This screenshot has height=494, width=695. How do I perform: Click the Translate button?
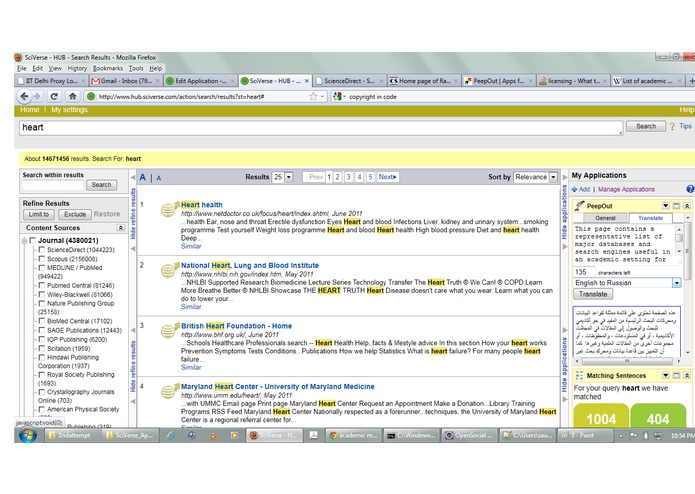(593, 294)
